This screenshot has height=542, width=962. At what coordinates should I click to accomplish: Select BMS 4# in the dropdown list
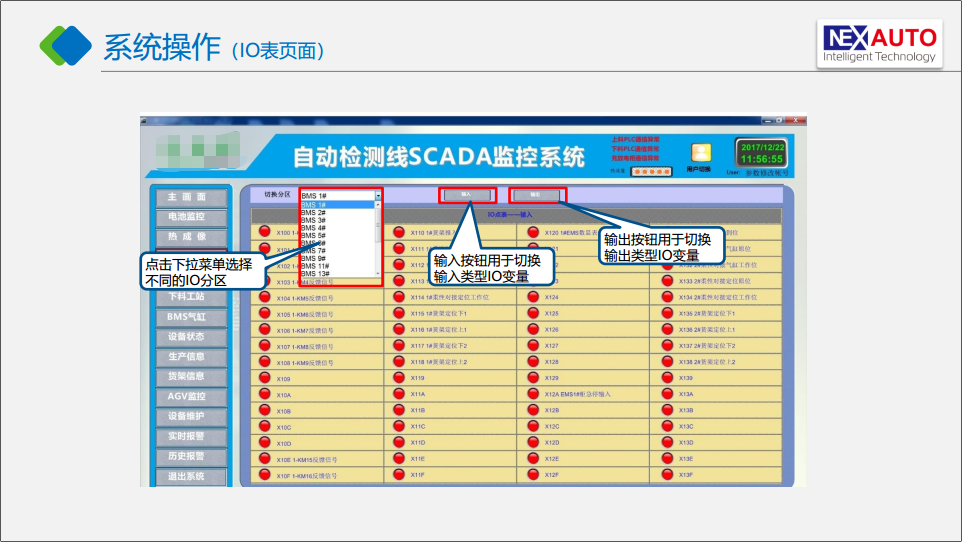click(337, 228)
